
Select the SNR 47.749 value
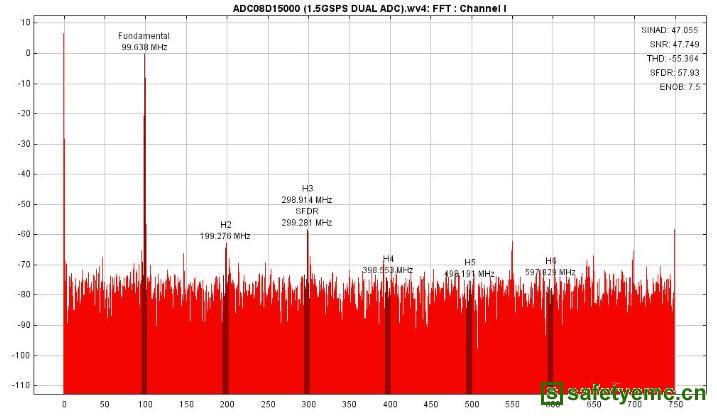click(x=674, y=44)
